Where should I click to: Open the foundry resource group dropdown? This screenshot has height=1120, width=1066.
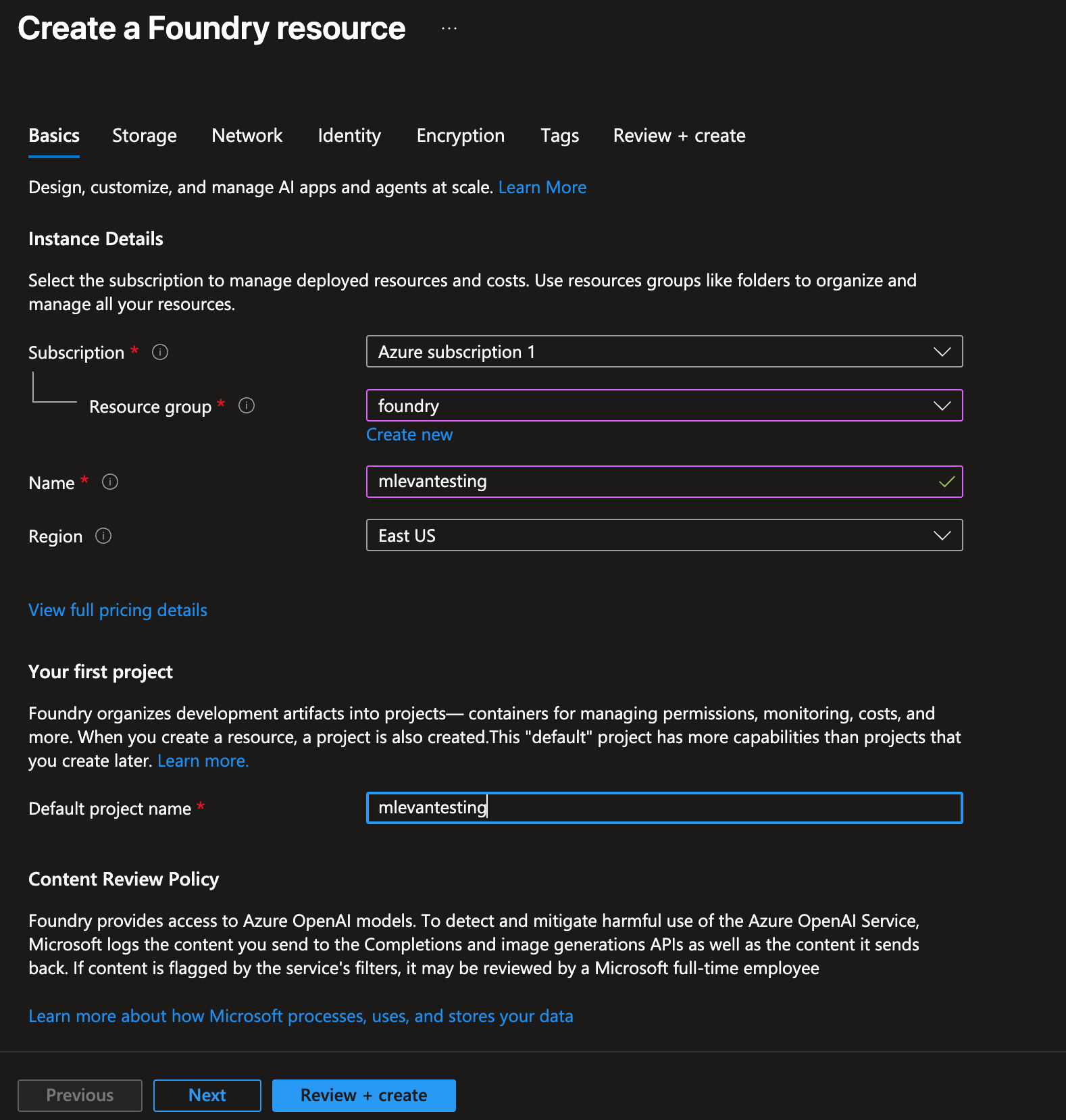pos(664,405)
